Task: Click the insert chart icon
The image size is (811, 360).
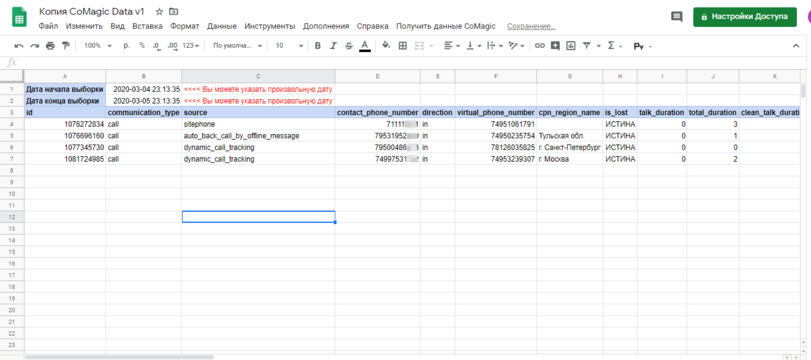Action: point(570,46)
